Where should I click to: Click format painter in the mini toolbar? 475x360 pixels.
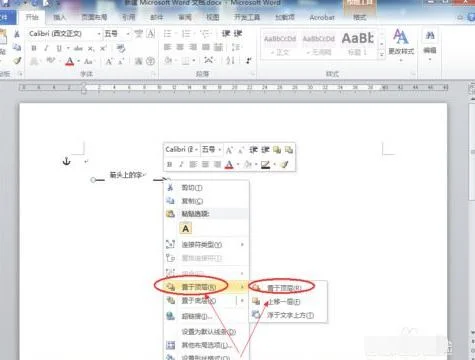pyautogui.click(x=284, y=164)
